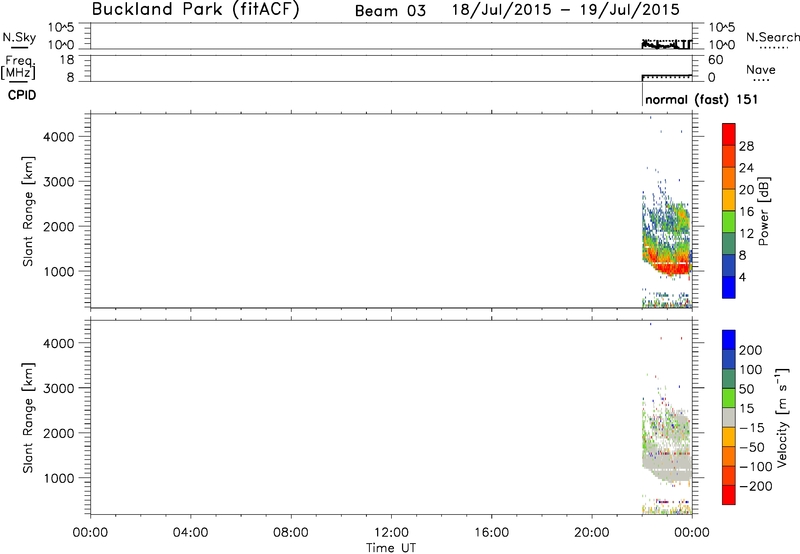Pick the red bottom segment of Velocity colorbar
Image resolution: width=800 pixels, height=554 pixels.
point(729,495)
